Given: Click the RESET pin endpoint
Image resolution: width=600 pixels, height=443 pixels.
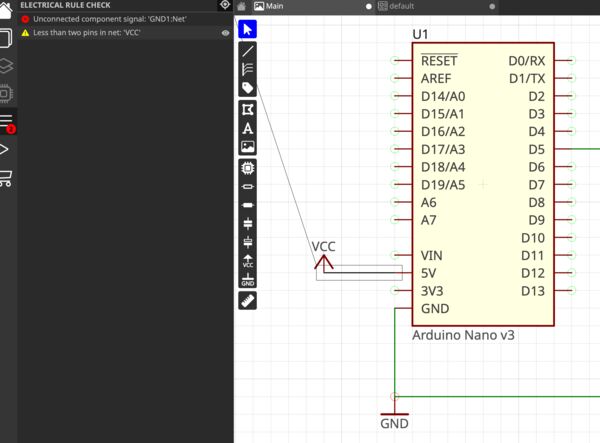Looking at the screenshot, I should [x=395, y=60].
